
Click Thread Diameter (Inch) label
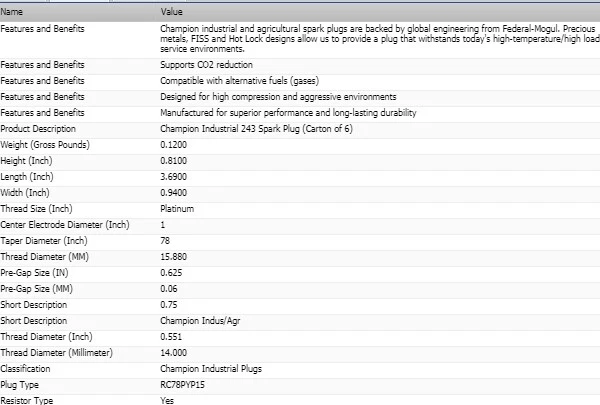click(x=46, y=337)
